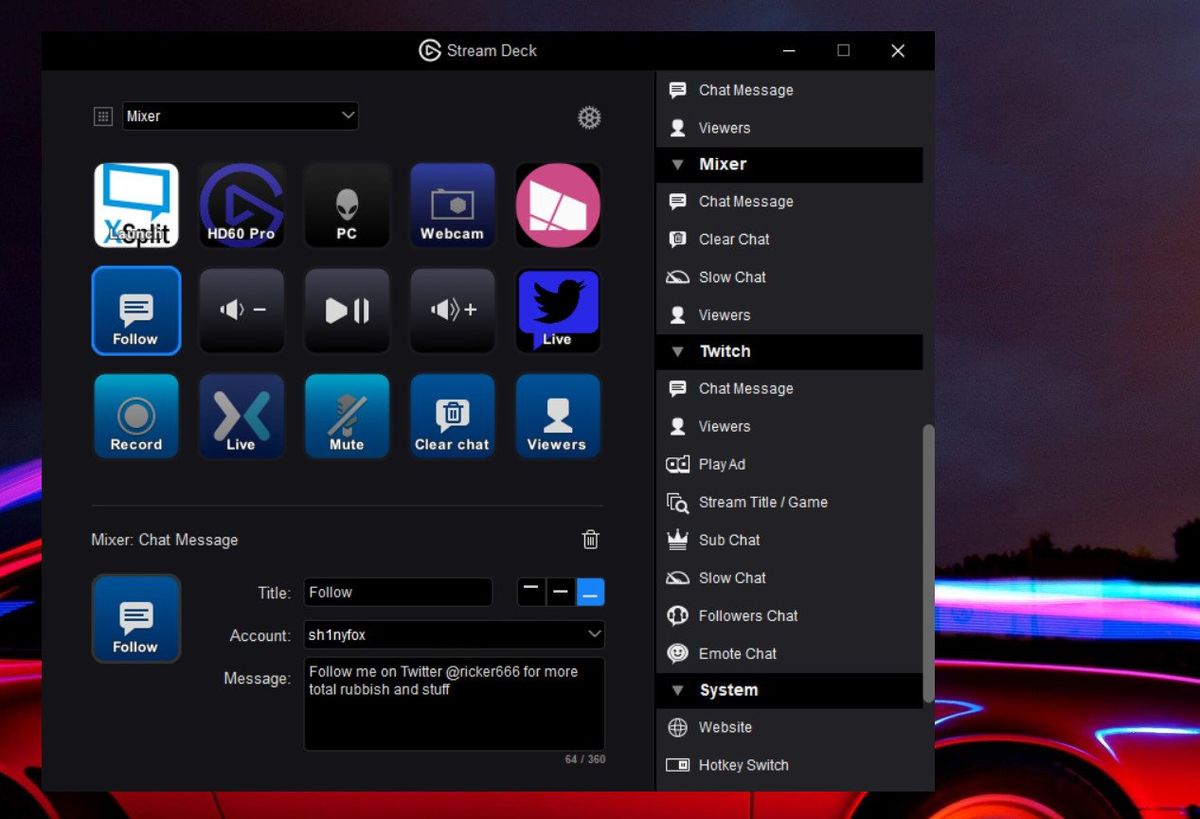Open the Record action key
The image size is (1200, 819).
(x=136, y=415)
